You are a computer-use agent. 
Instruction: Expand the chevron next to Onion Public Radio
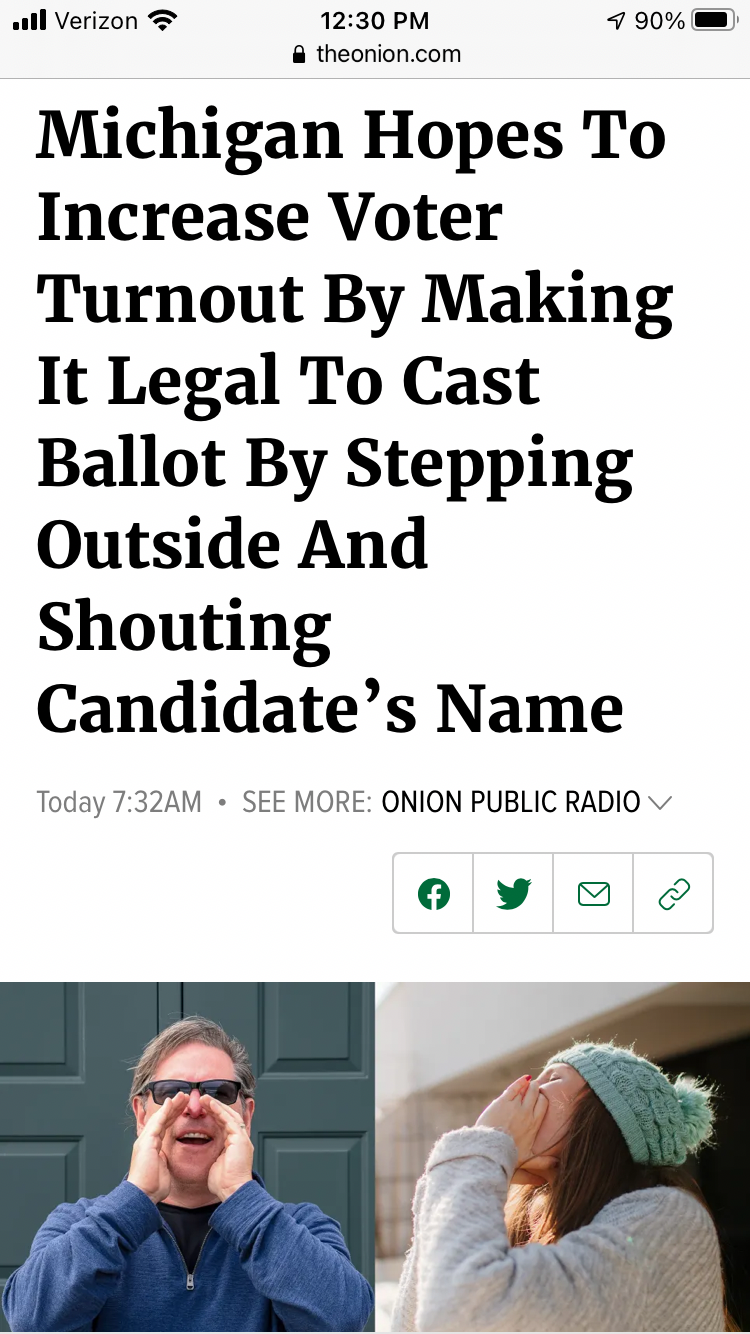point(659,802)
